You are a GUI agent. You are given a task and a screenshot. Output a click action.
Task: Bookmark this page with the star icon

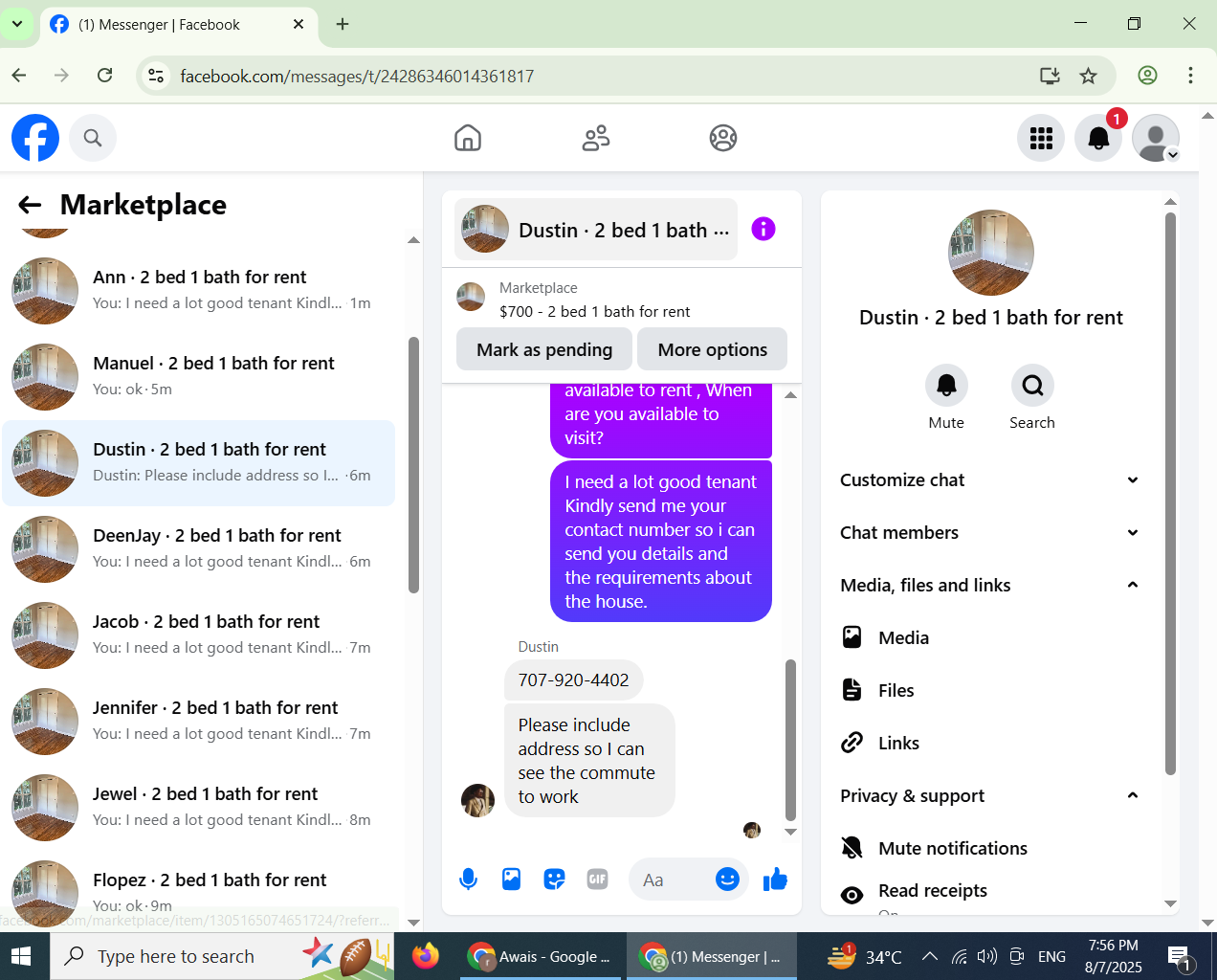1088,76
